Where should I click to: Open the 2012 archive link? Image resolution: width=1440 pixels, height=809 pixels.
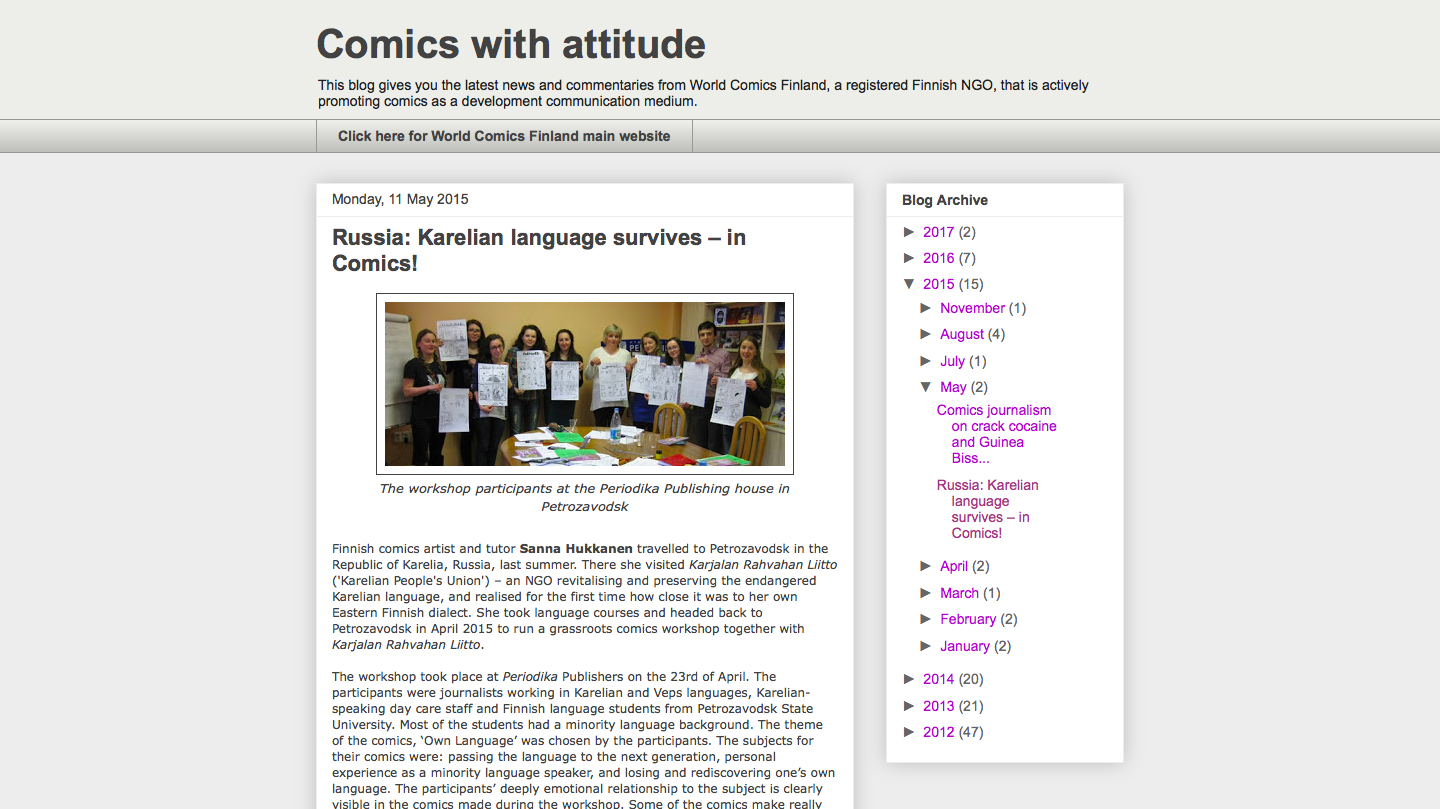pos(939,732)
